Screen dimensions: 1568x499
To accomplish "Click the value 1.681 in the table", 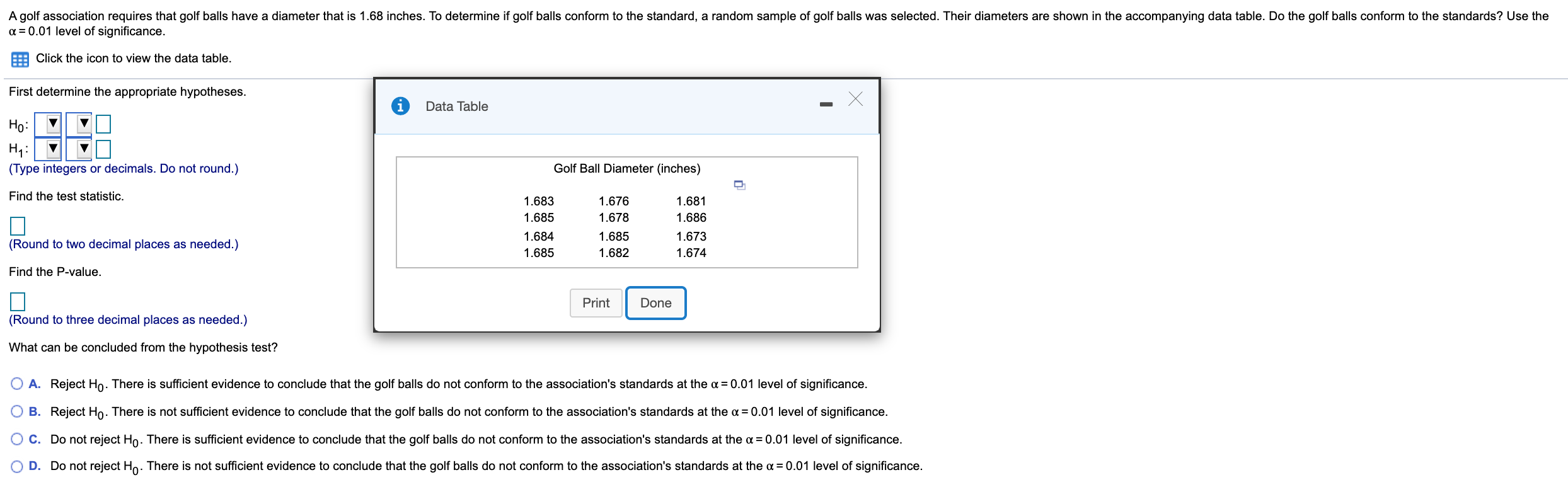I will point(691,201).
